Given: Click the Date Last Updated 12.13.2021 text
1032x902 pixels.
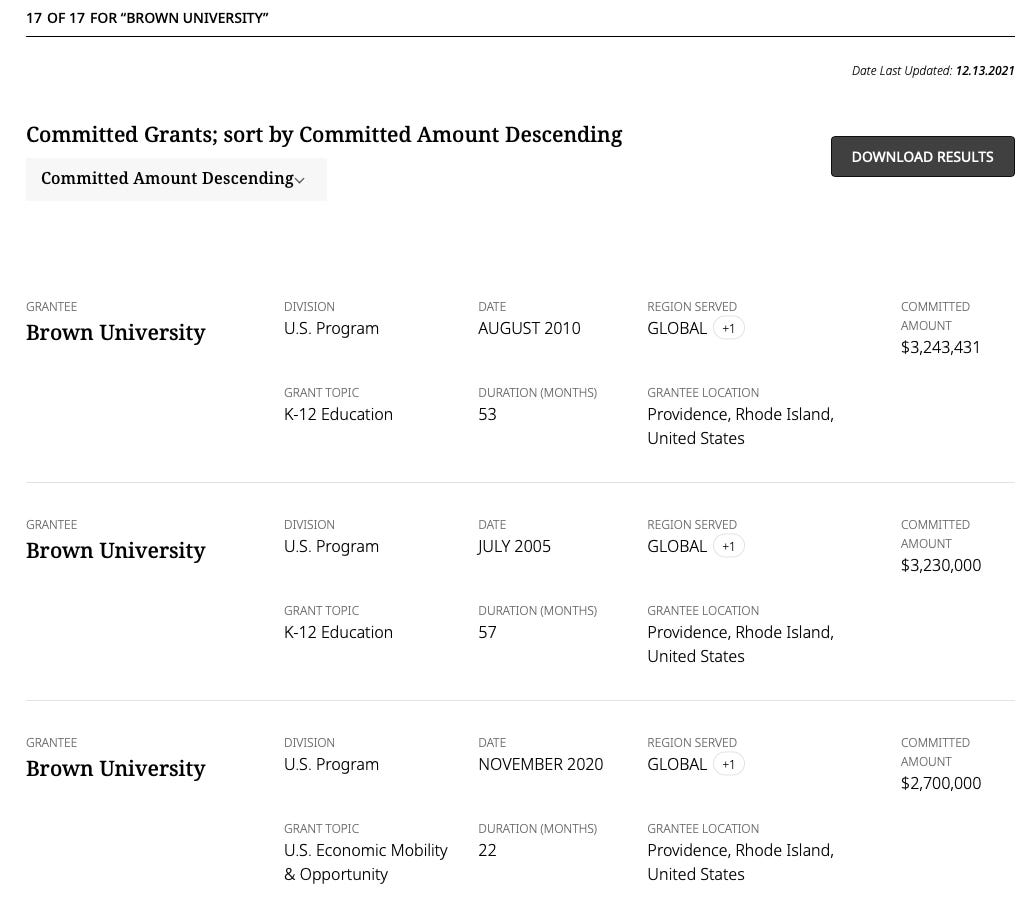Looking at the screenshot, I should coord(933,70).
